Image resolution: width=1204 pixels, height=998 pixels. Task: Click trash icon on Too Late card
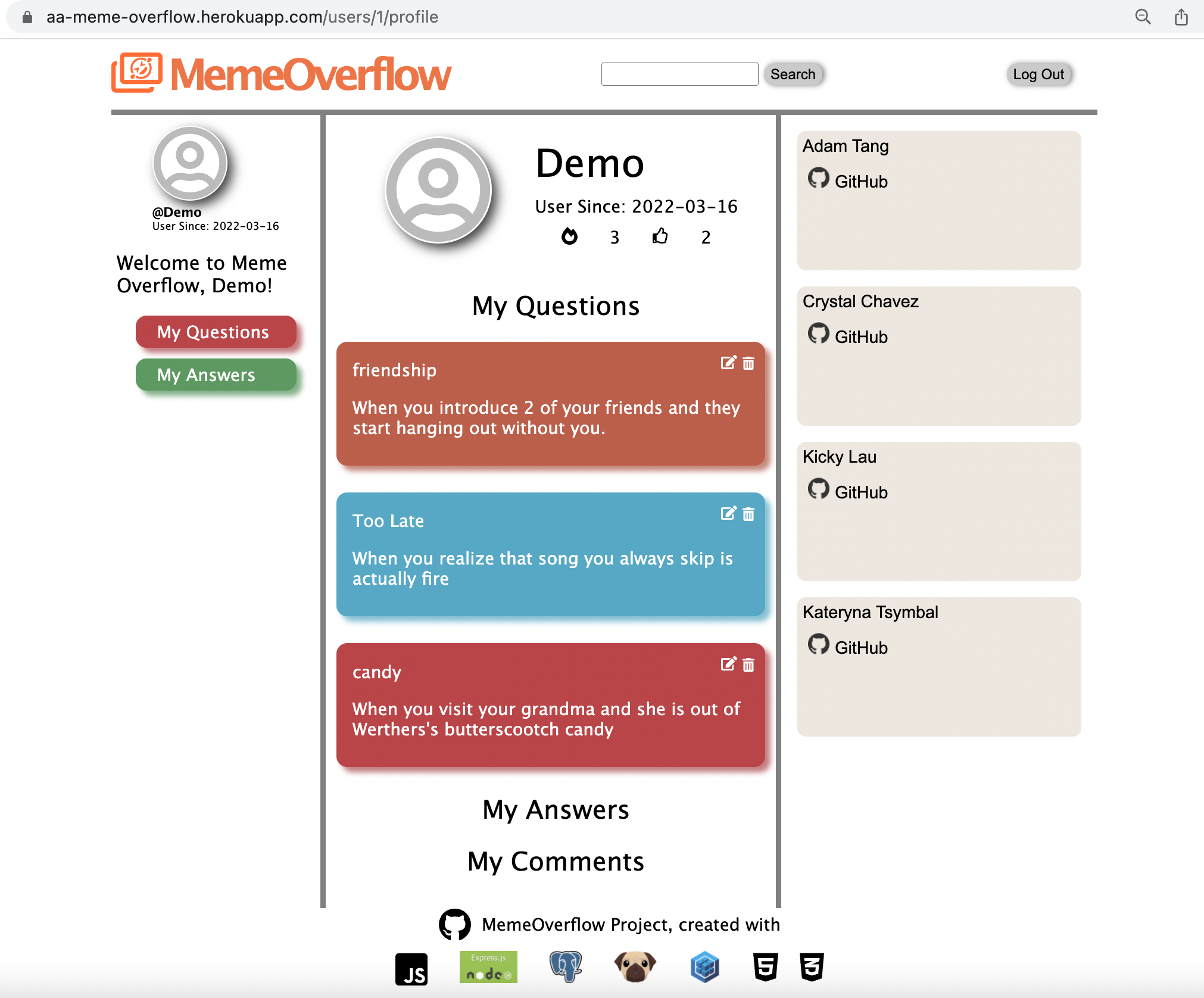tap(748, 514)
